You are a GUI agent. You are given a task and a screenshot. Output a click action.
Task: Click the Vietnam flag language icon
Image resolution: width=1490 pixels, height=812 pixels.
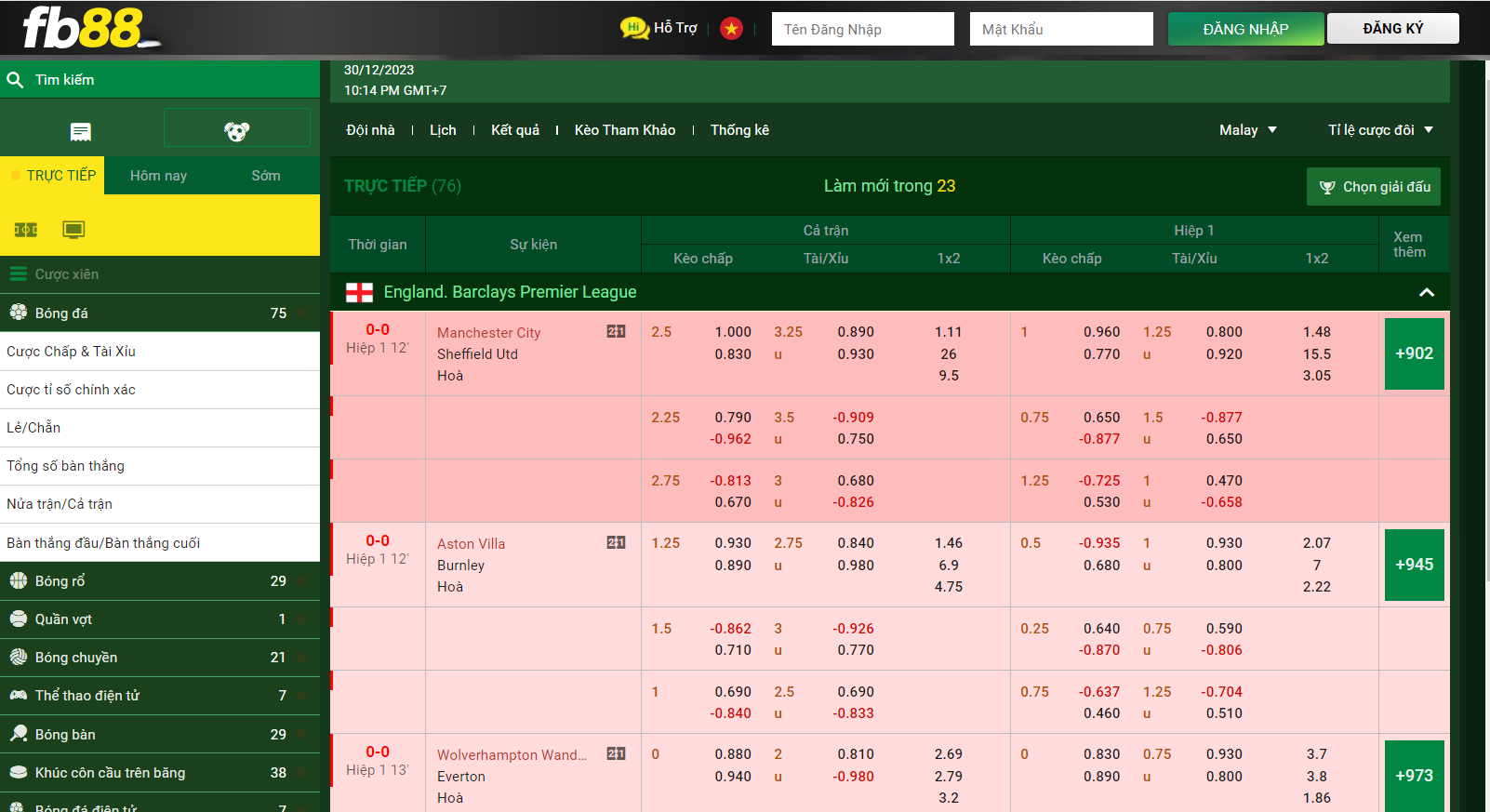(732, 29)
